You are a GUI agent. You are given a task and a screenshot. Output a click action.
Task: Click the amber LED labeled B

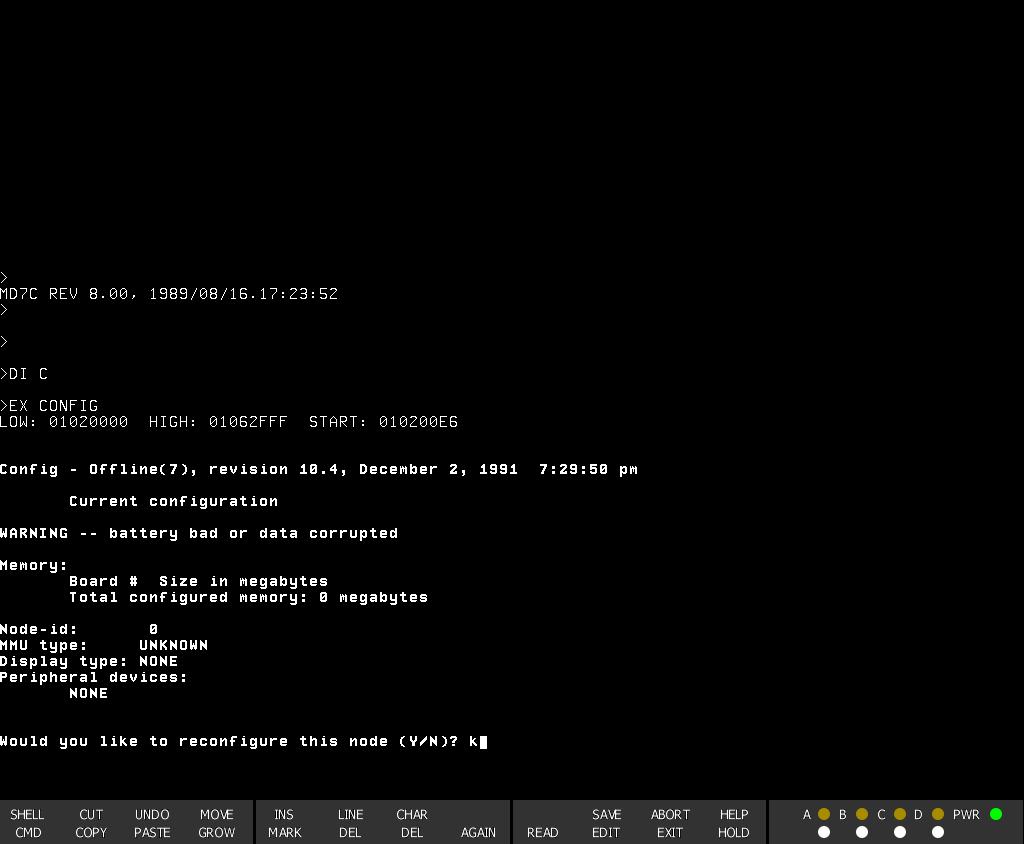click(x=862, y=814)
